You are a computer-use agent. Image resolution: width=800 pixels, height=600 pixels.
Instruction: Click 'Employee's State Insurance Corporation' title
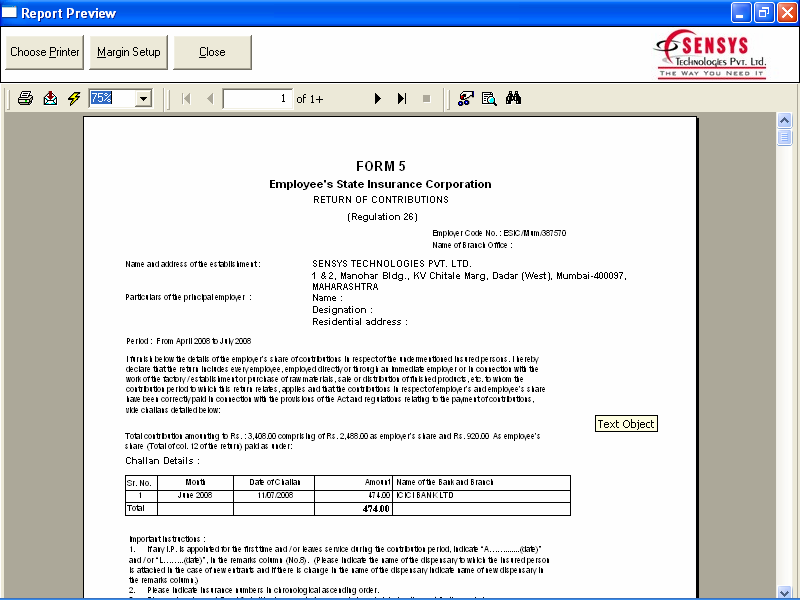point(380,184)
